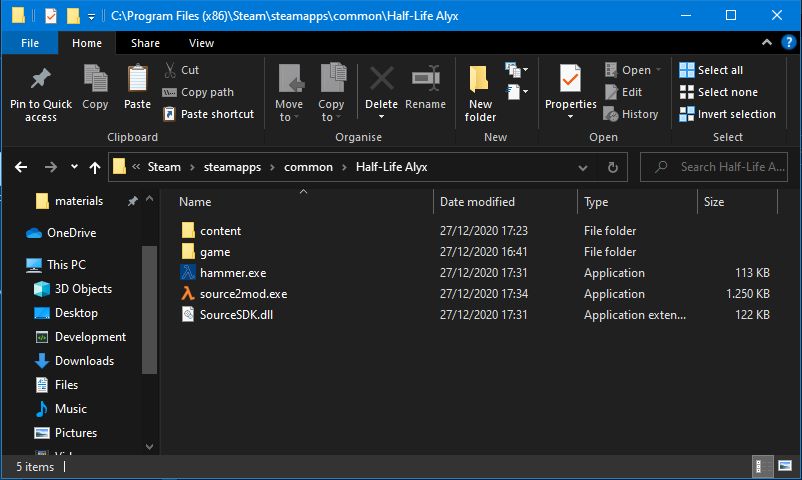The height and width of the screenshot is (480, 802).
Task: Select the game folder
Action: coord(206,252)
